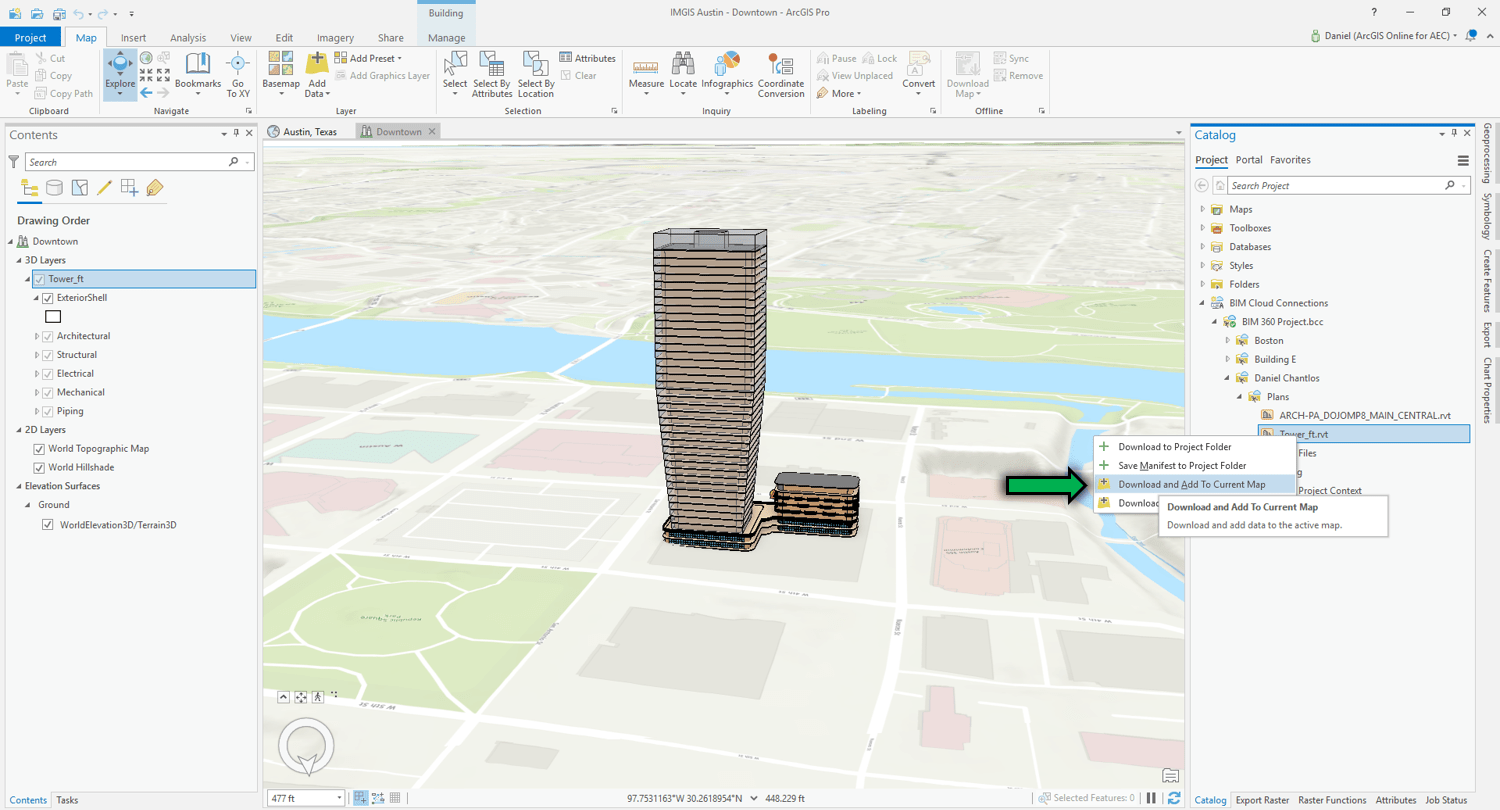Viewport: 1500px width, 810px height.
Task: Uncheck the World Hillshade layer
Action: point(39,468)
